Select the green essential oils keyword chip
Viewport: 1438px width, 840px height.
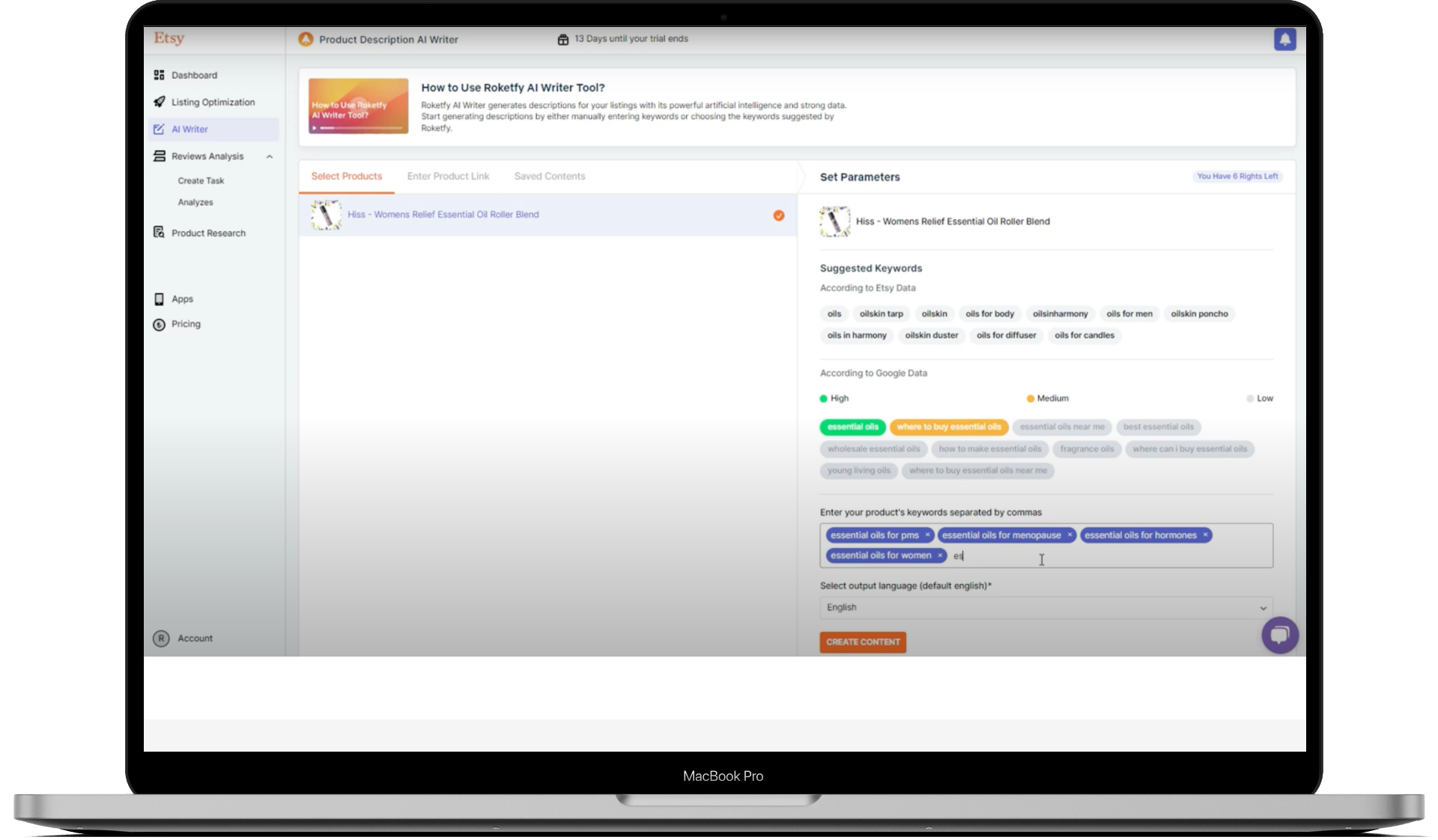(x=853, y=427)
